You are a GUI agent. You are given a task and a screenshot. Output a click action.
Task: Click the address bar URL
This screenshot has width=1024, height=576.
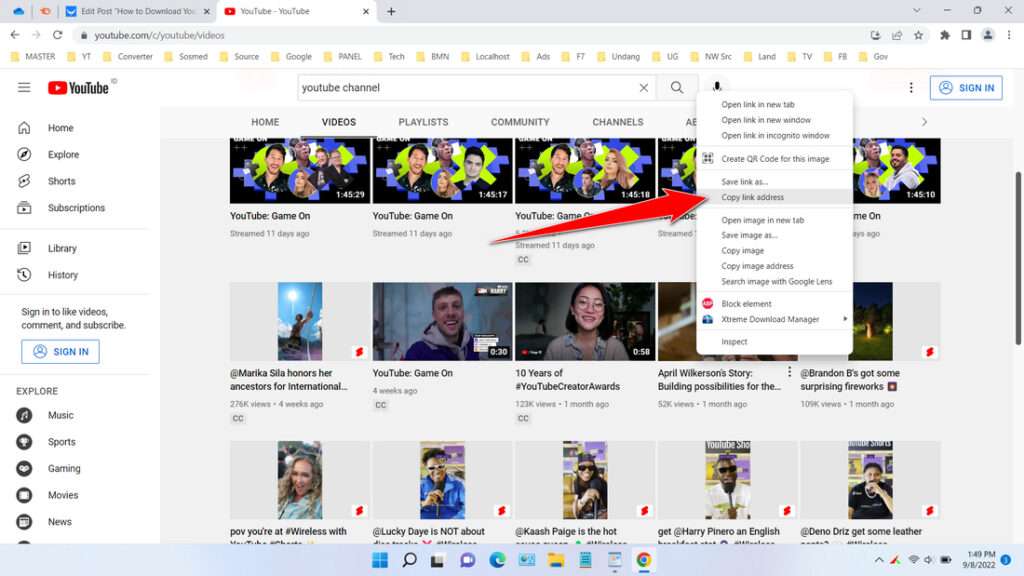pyautogui.click(x=159, y=35)
